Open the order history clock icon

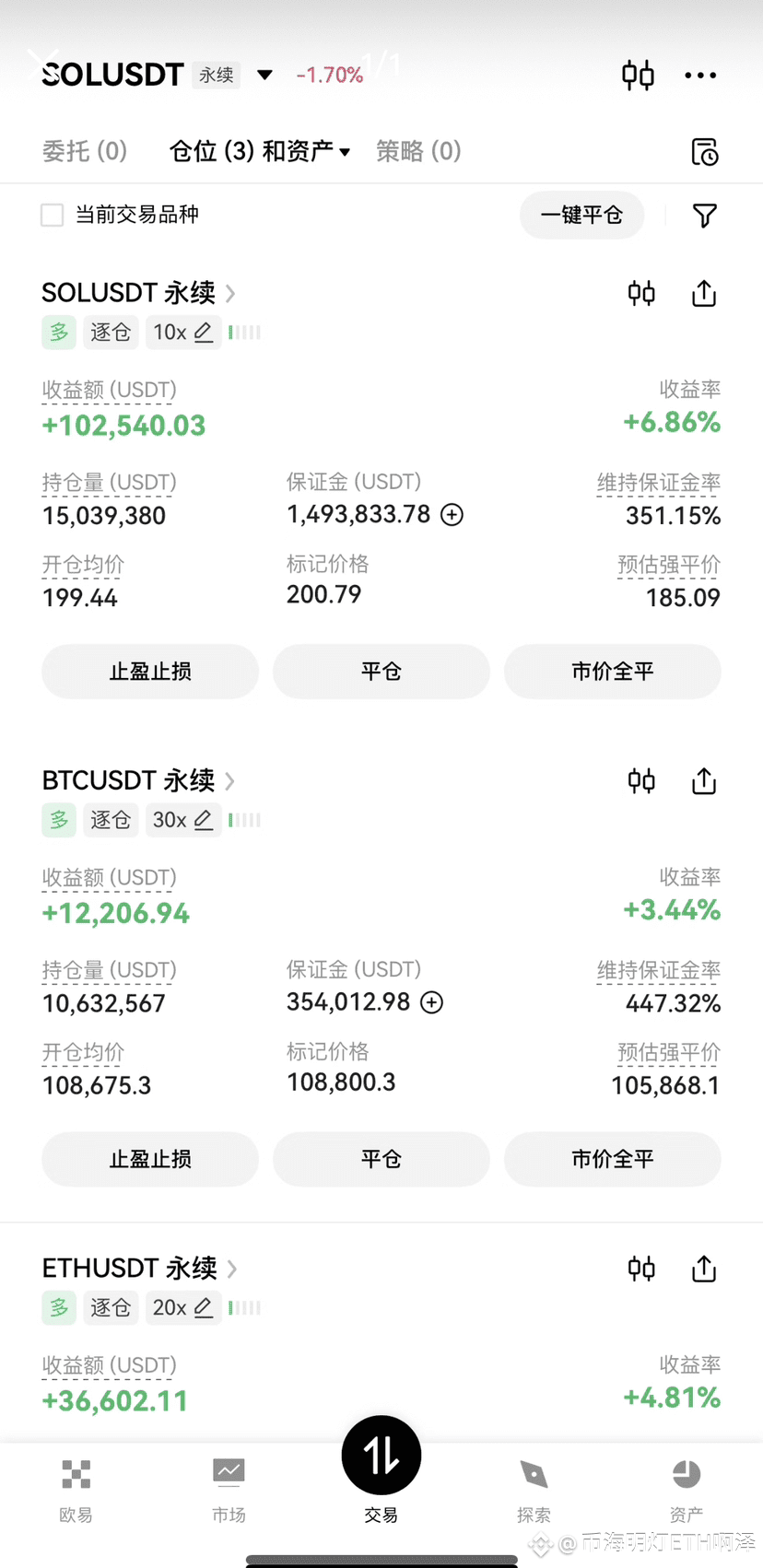tap(705, 152)
